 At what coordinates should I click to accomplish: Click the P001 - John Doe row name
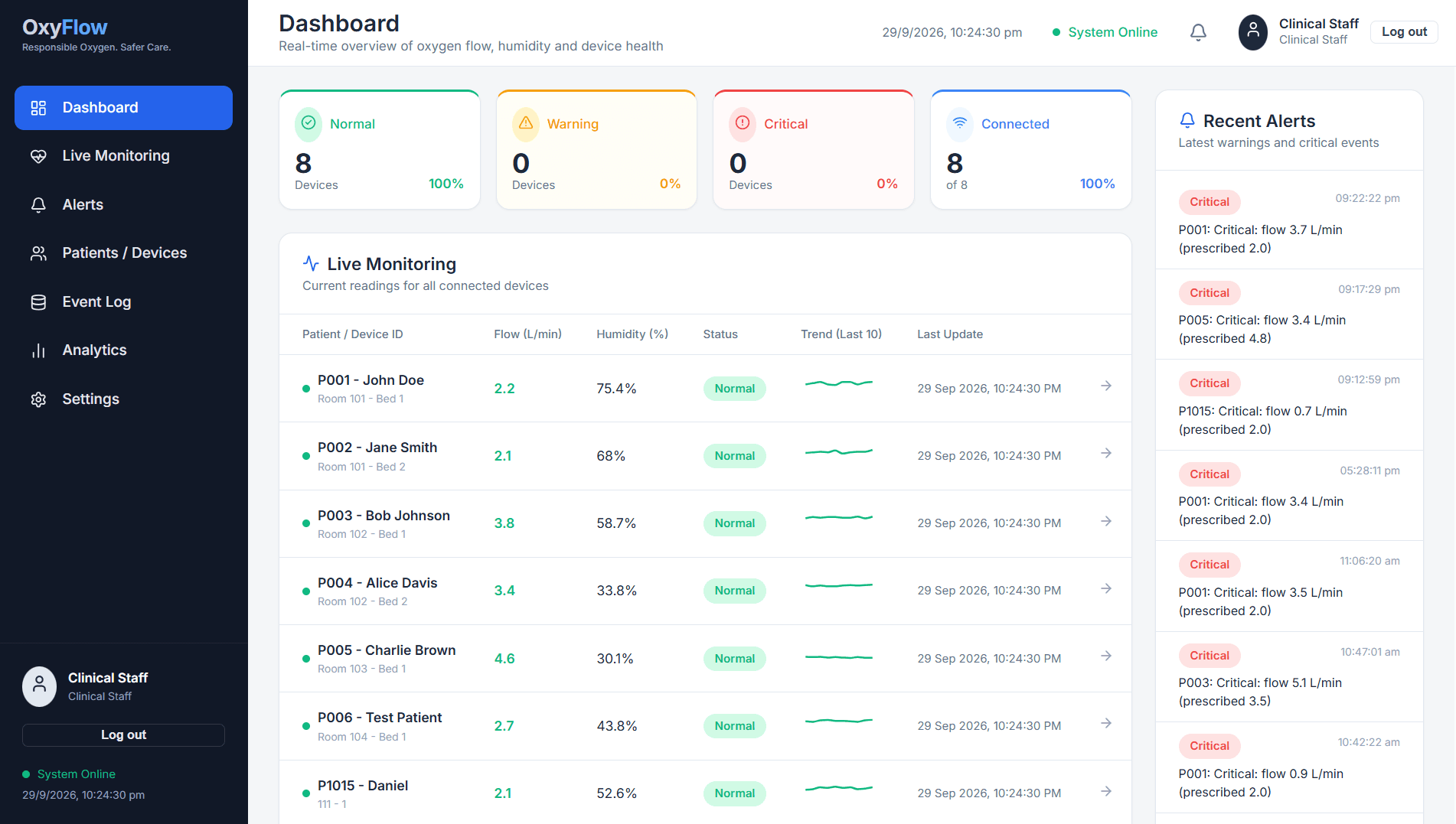[371, 380]
